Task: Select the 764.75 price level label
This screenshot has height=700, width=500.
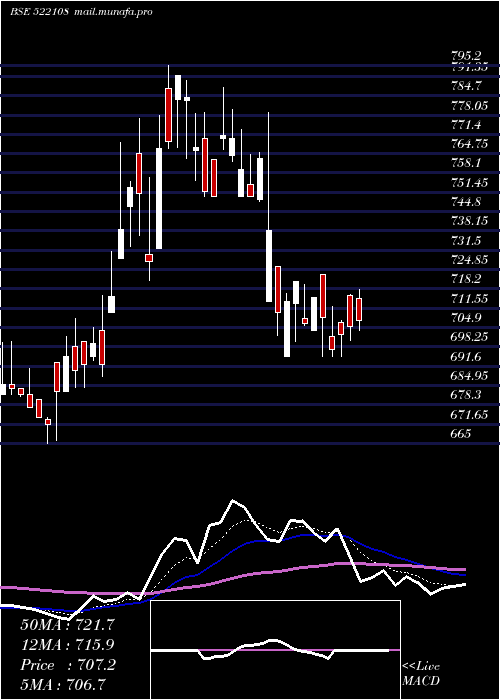Action: [x=469, y=144]
